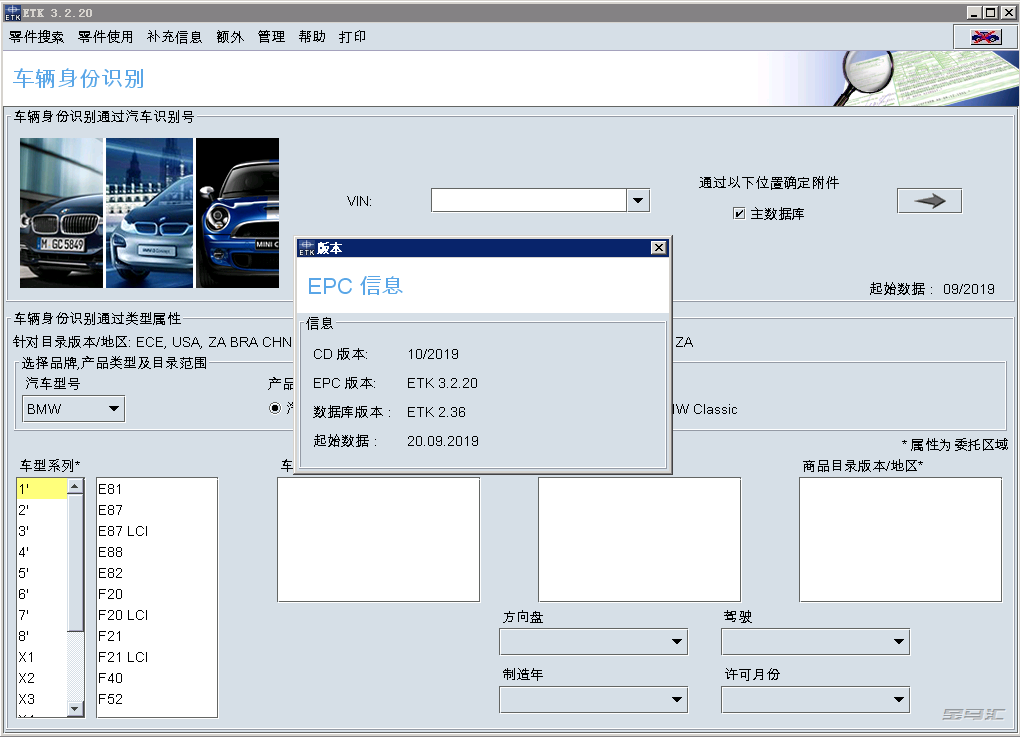Maximize the ETK main window
Viewport: 1020px width, 737px height.
990,12
